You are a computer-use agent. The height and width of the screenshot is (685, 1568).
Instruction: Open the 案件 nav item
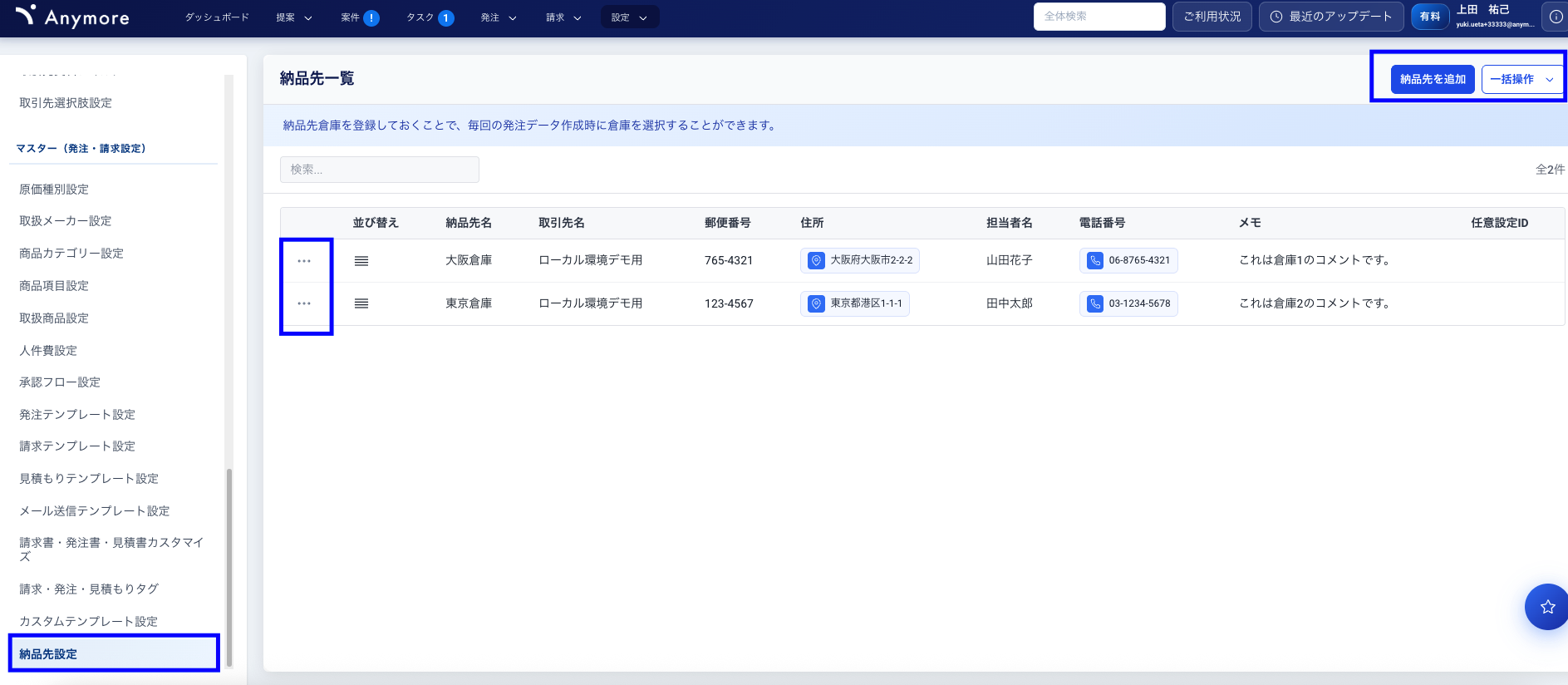pos(350,17)
